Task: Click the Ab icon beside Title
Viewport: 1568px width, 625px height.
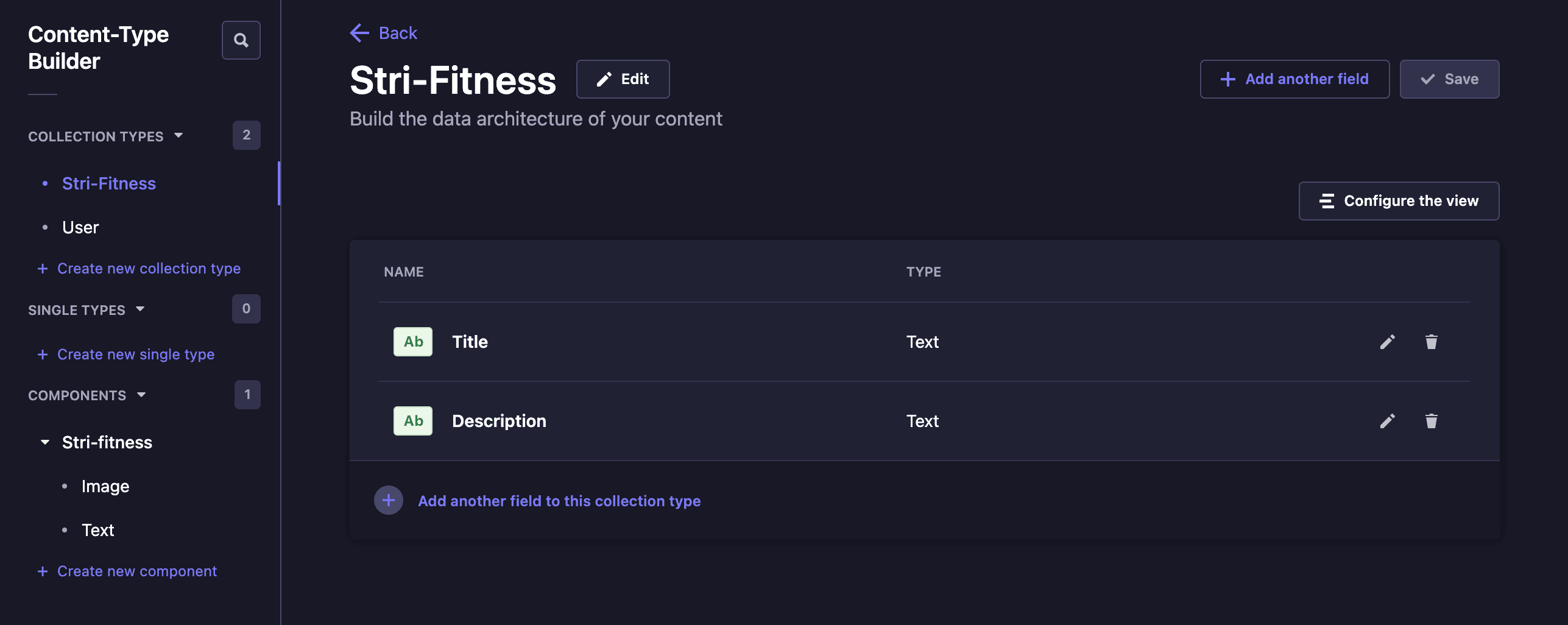Action: point(413,342)
